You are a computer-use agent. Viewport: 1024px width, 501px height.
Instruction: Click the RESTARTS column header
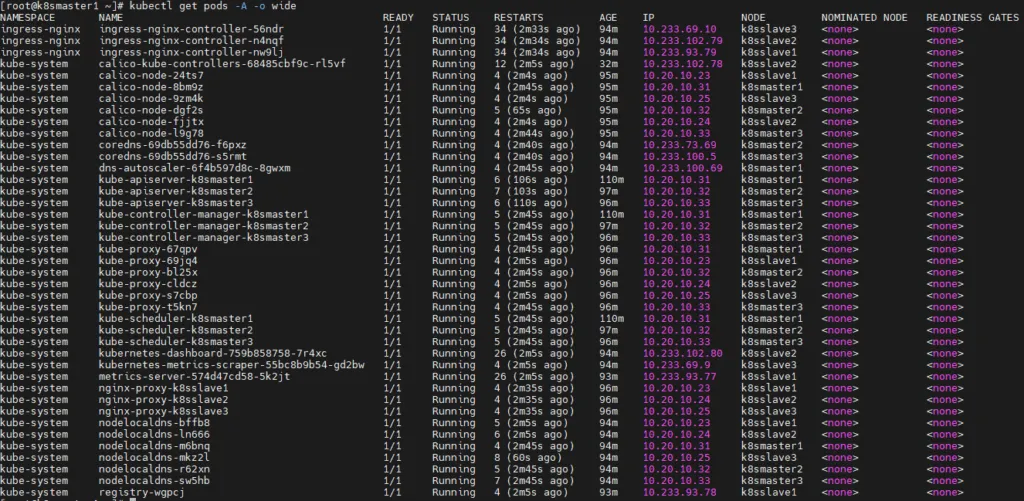click(x=519, y=18)
